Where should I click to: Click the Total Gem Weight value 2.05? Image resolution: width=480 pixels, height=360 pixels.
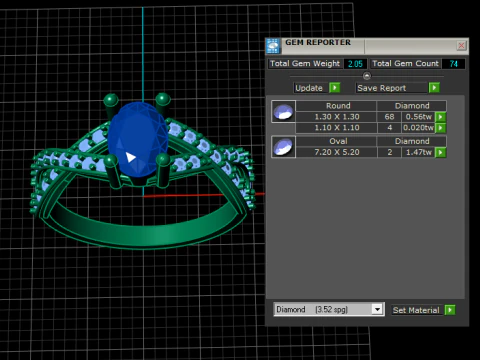pyautogui.click(x=355, y=64)
